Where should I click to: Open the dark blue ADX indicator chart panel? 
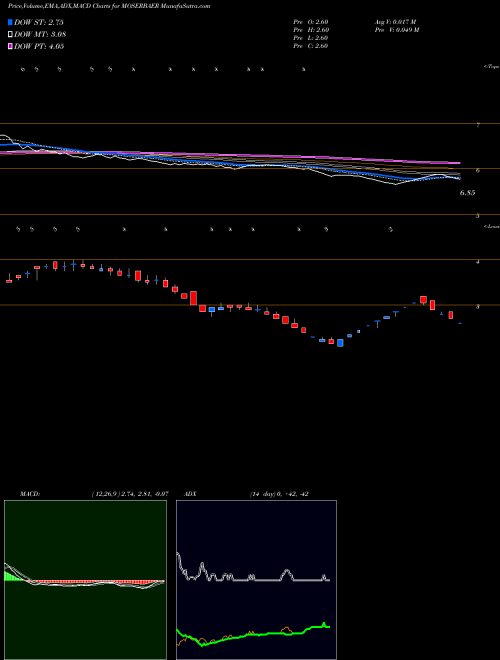pos(256,580)
